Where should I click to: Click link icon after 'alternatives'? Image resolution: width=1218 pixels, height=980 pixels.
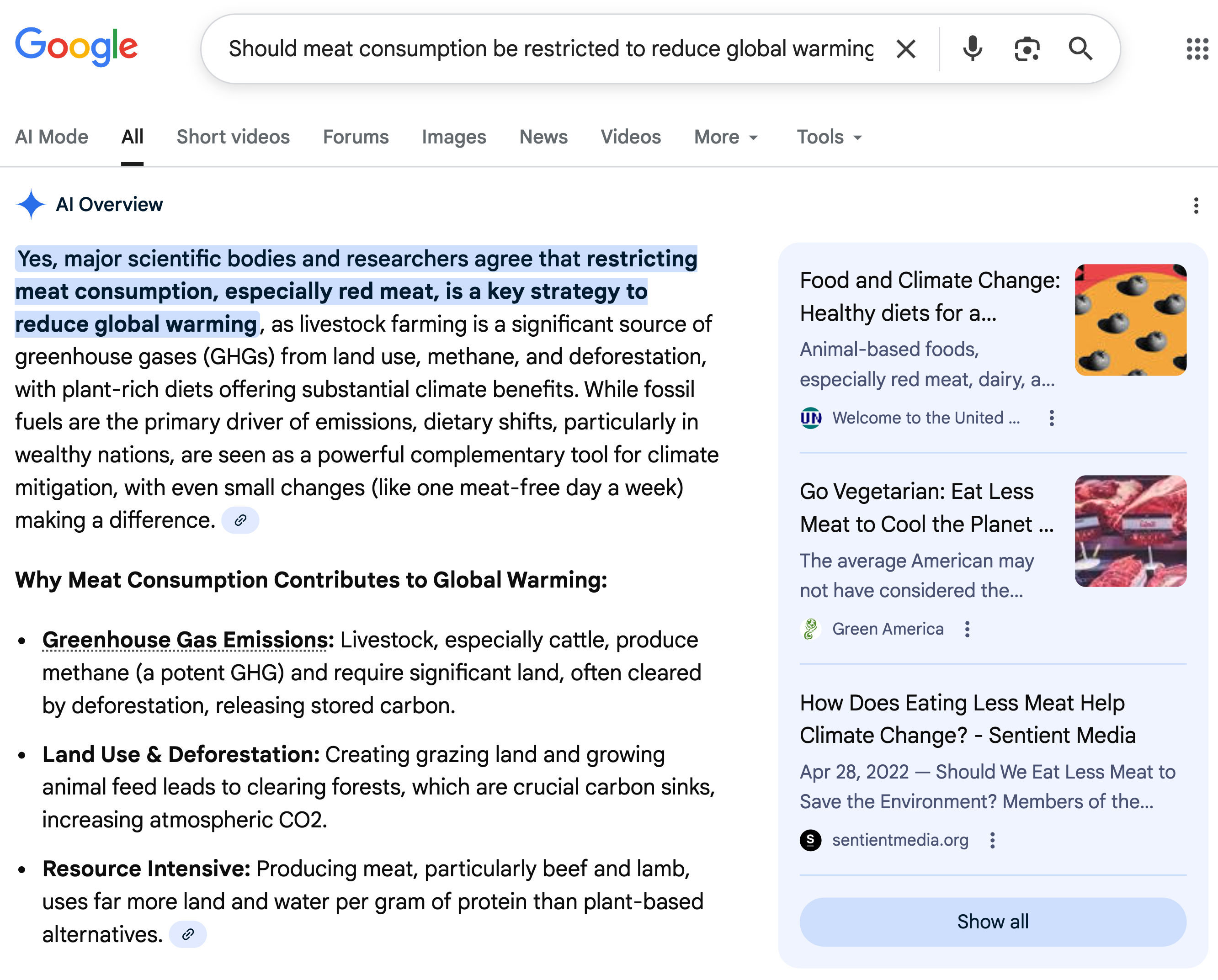coord(188,934)
